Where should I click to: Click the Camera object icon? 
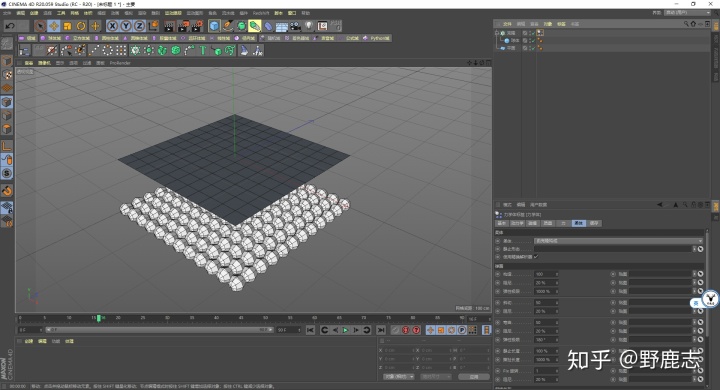click(x=295, y=26)
